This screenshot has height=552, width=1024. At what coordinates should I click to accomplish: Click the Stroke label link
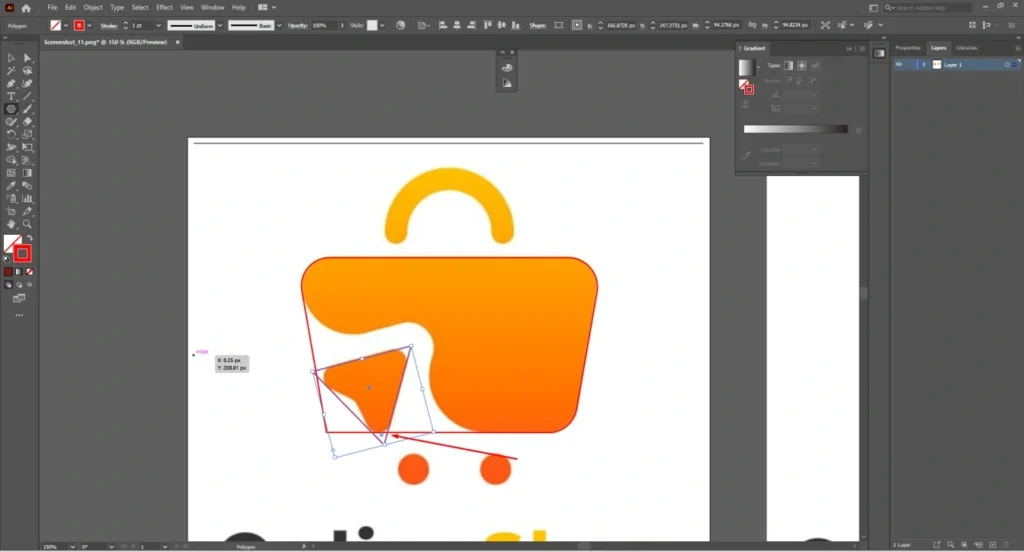pyautogui.click(x=109, y=25)
